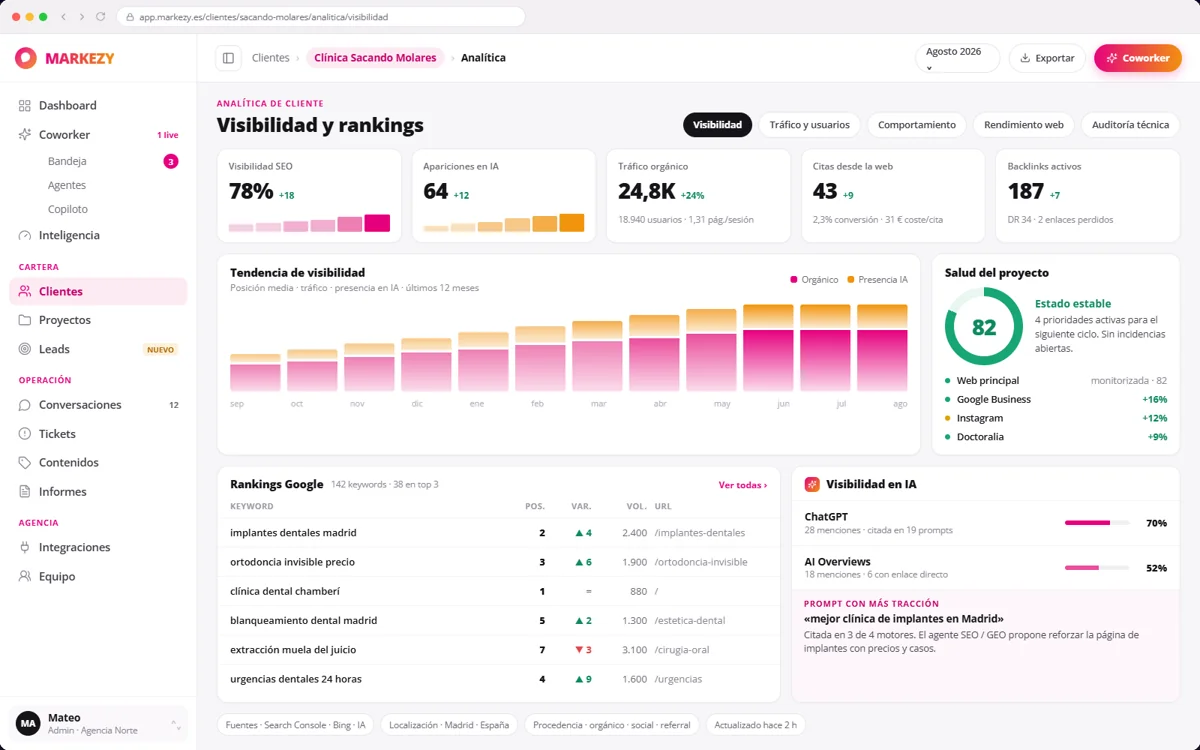Click the Bandeja badge showing 3
1200x750 pixels.
[x=171, y=161]
